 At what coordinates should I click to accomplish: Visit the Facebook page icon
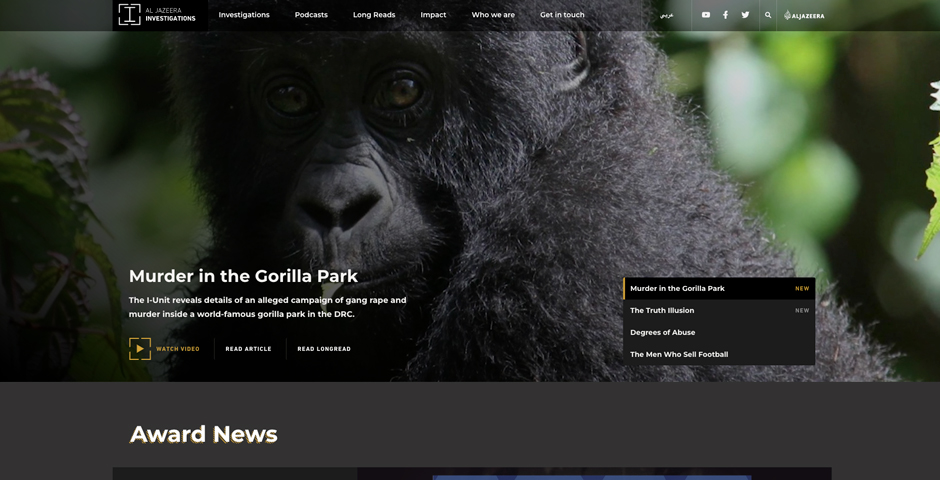(x=725, y=15)
